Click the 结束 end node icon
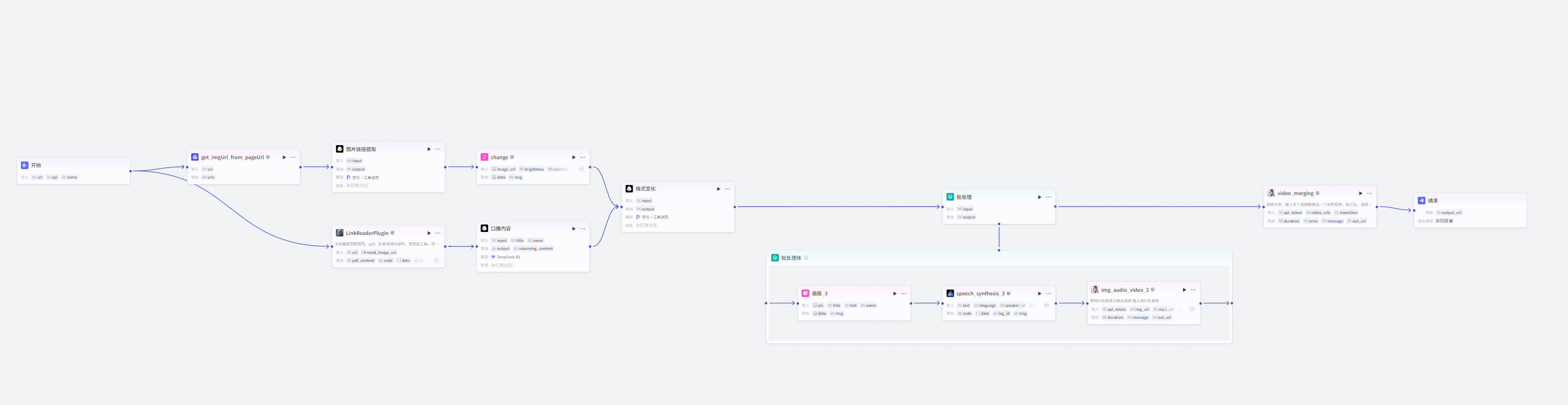The width and height of the screenshot is (1568, 405). pos(1421,201)
